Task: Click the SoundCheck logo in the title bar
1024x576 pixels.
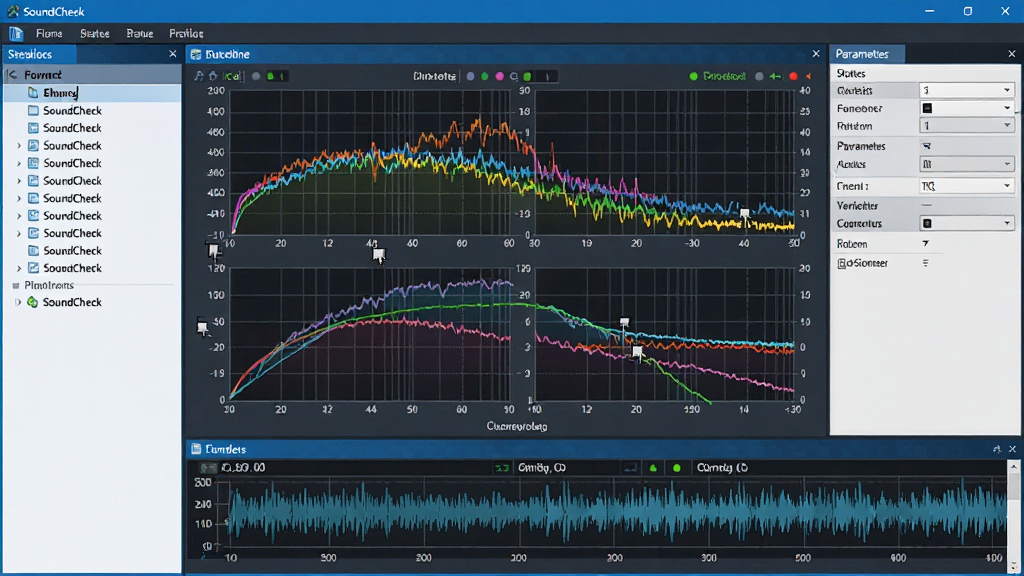Action: pyautogui.click(x=13, y=11)
